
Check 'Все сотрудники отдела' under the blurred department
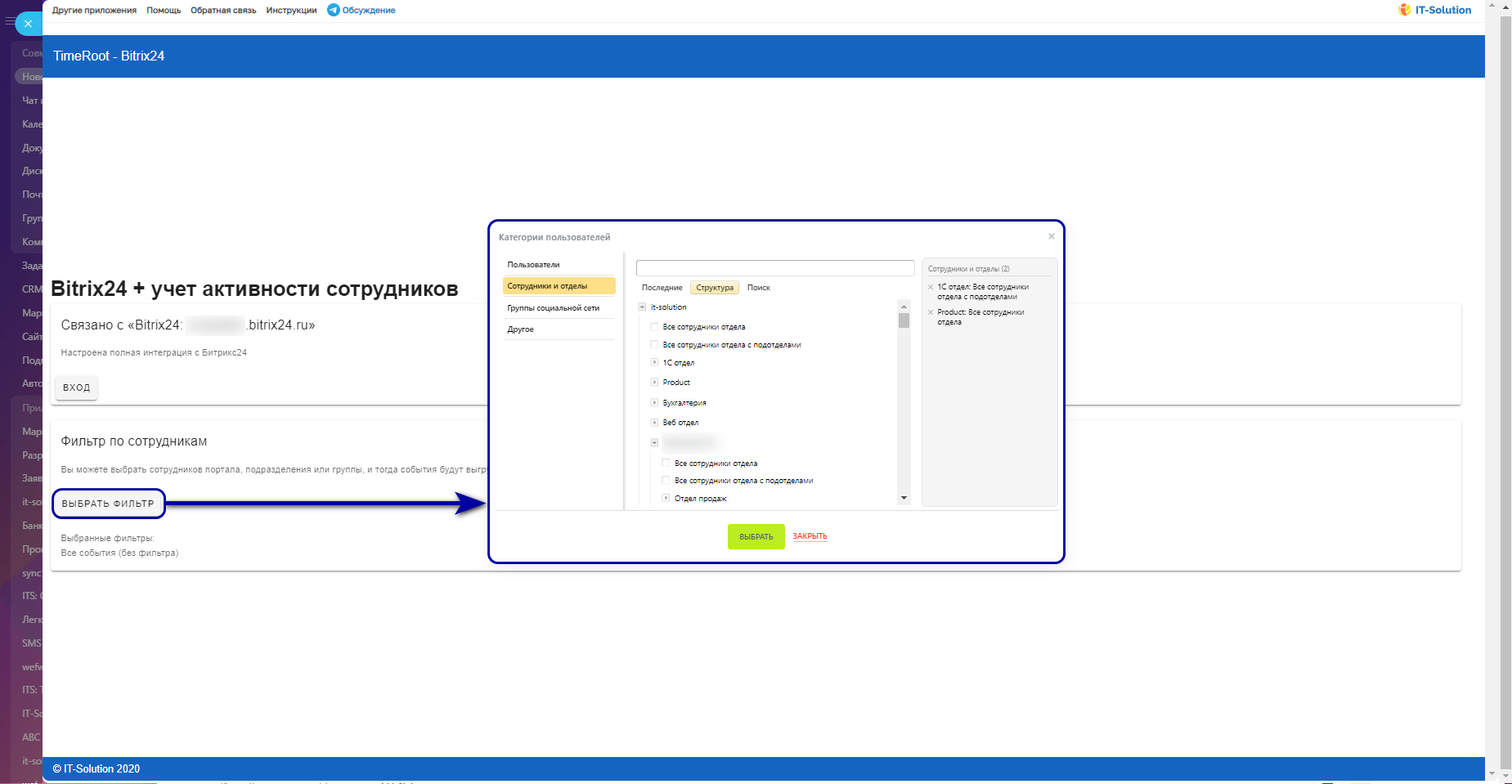[666, 464]
